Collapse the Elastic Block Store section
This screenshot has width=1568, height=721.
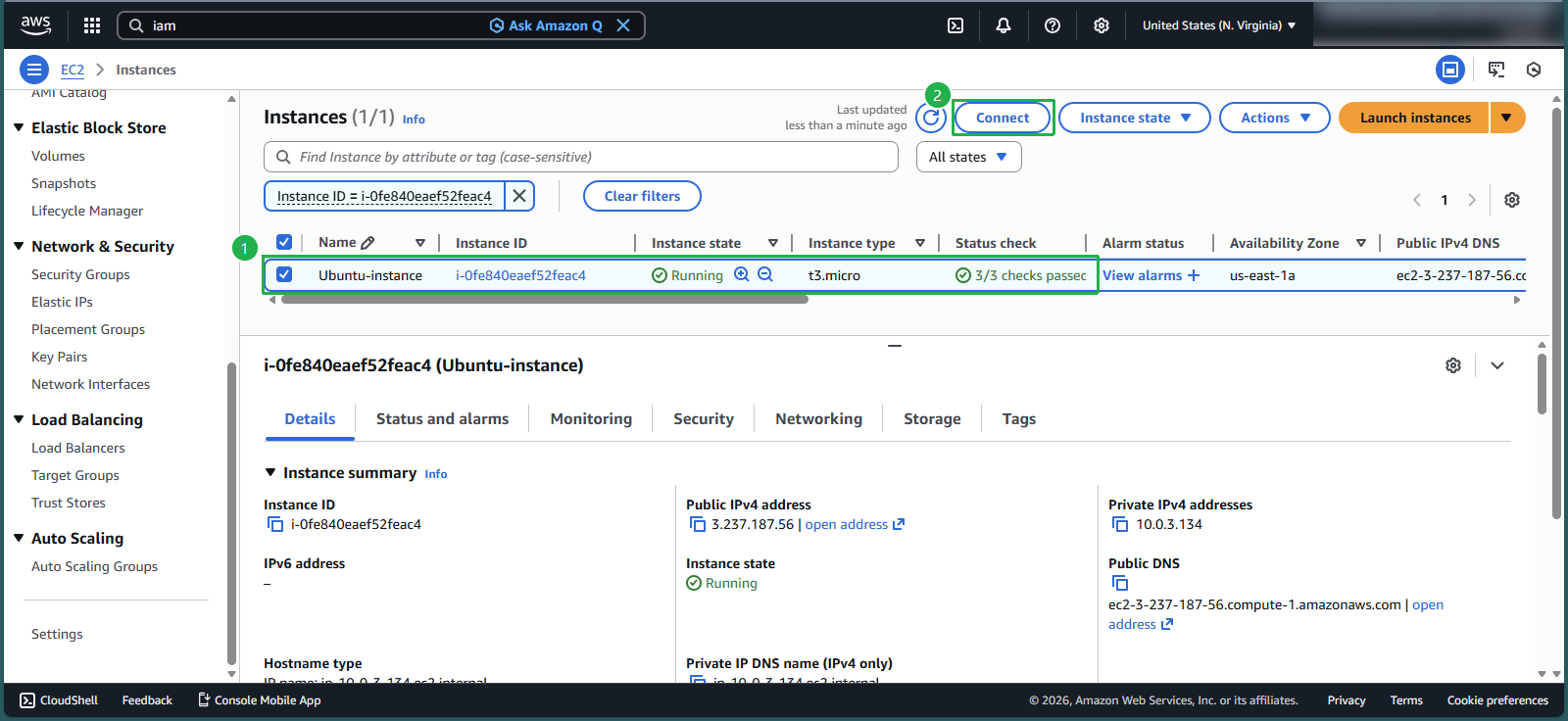click(x=19, y=127)
